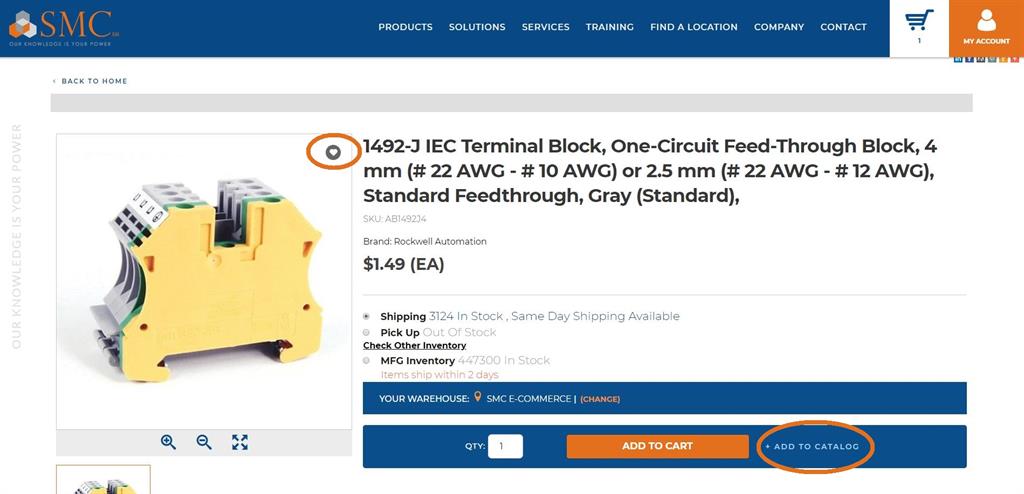Open My Account user icon
Image resolution: width=1024 pixels, height=494 pixels.
(x=986, y=21)
